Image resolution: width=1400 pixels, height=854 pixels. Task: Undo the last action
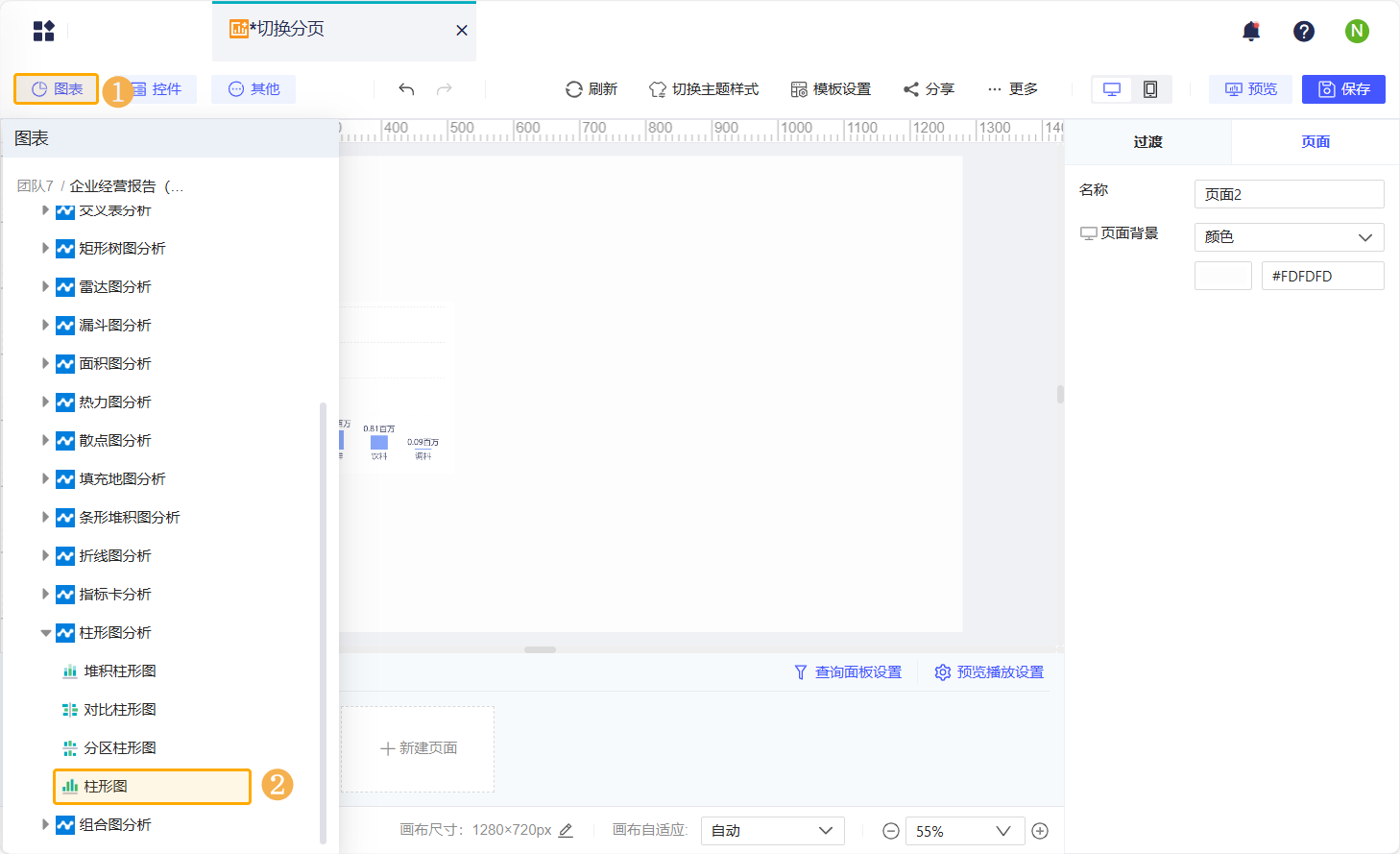pyautogui.click(x=406, y=89)
